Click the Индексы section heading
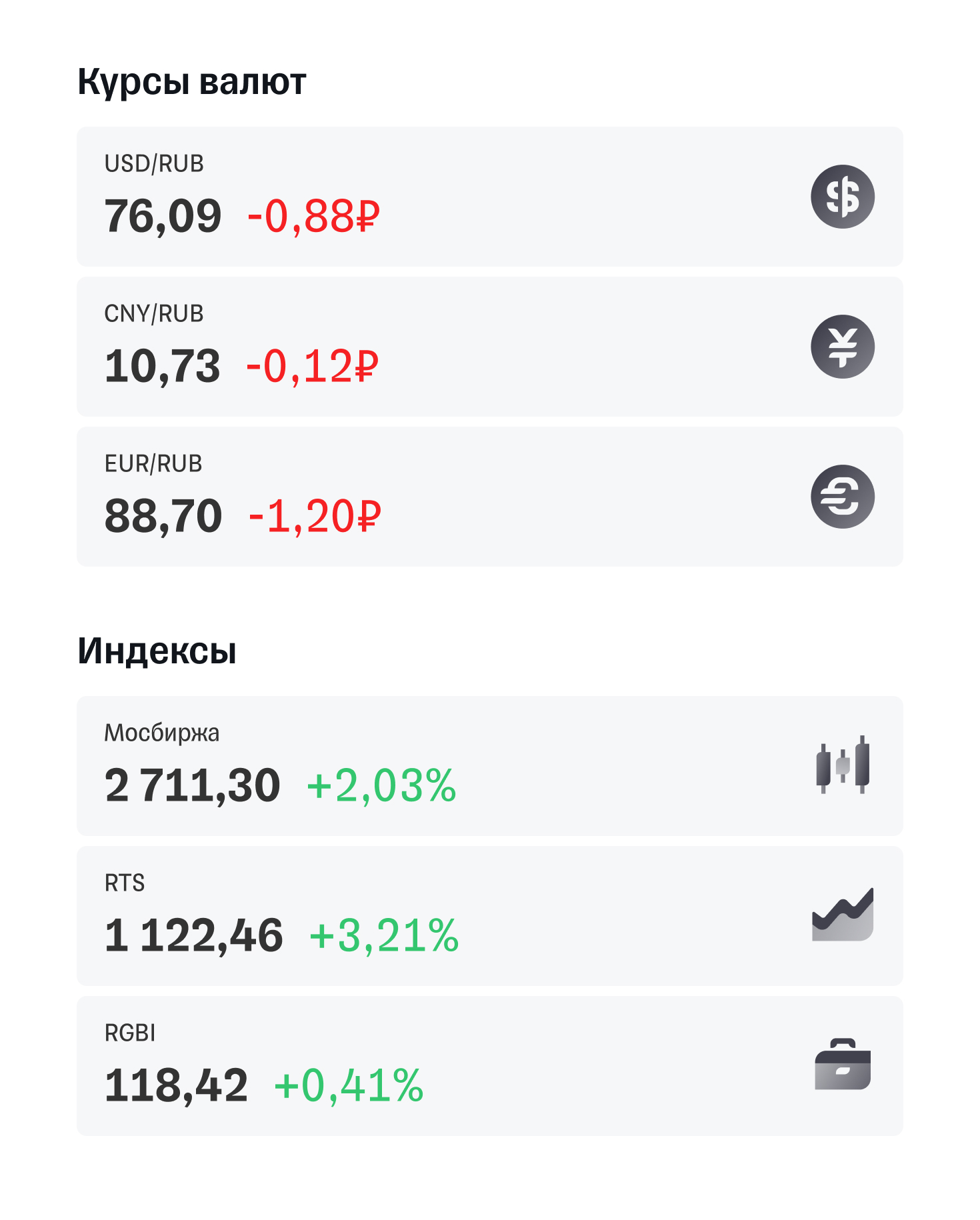 pyautogui.click(x=157, y=651)
